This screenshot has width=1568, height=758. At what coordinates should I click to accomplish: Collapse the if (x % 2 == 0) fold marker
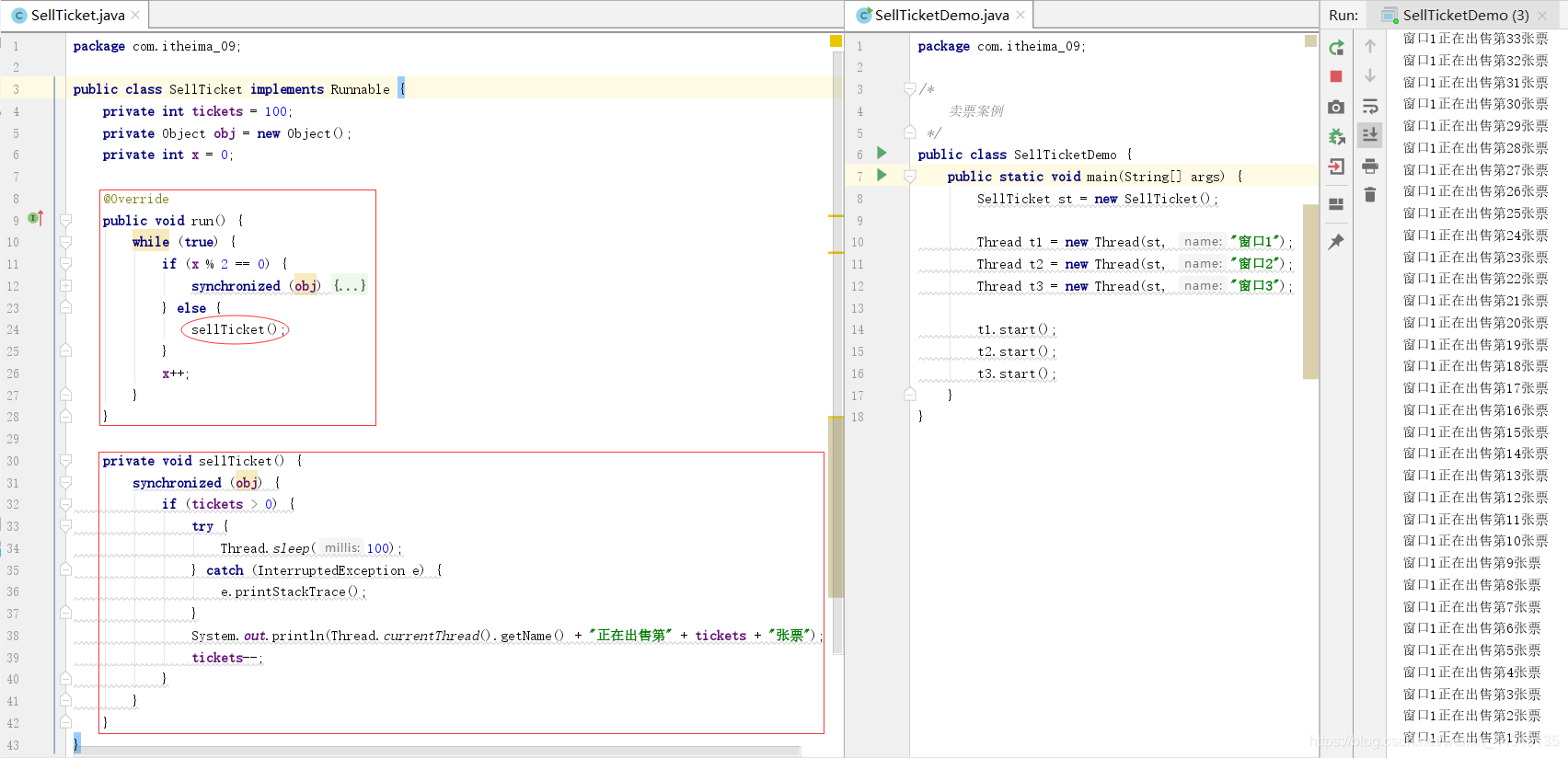tap(66, 264)
